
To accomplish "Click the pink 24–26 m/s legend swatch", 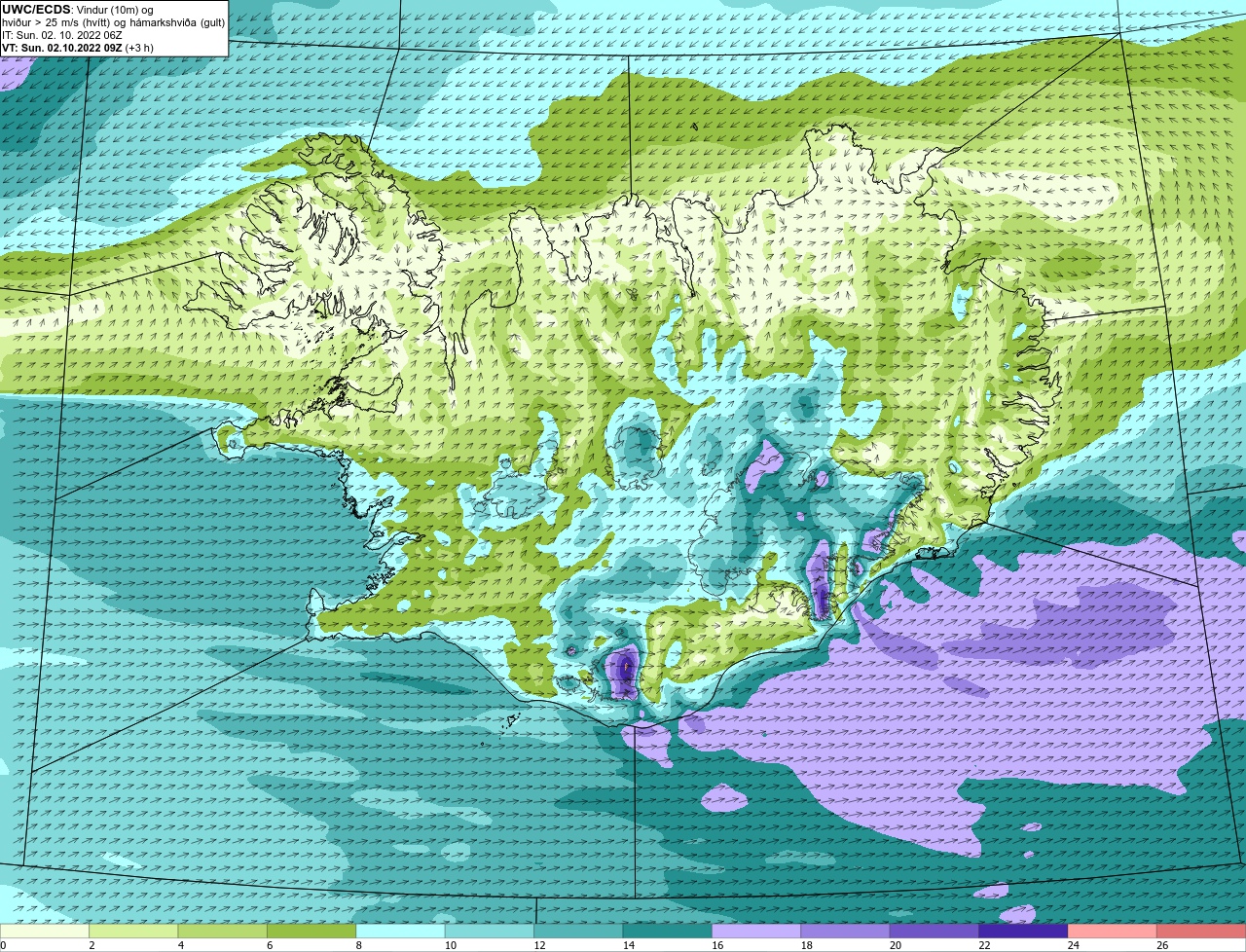I will (1113, 931).
